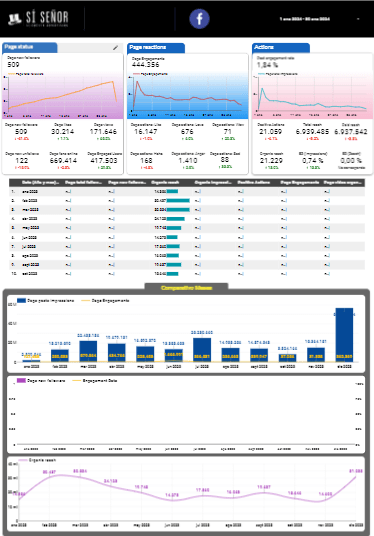Click the Facebook logo icon in header
The width and height of the screenshot is (374, 536).
coord(199,18)
